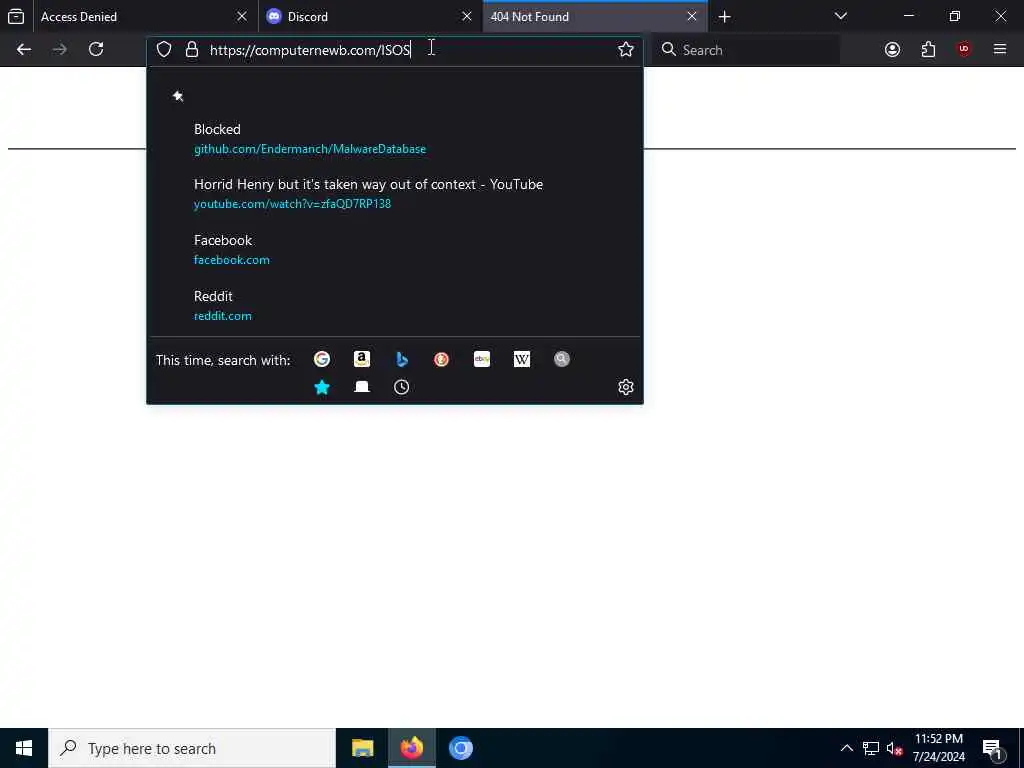Select the gray magnifier search engine
This screenshot has height=768, width=1024.
562,359
